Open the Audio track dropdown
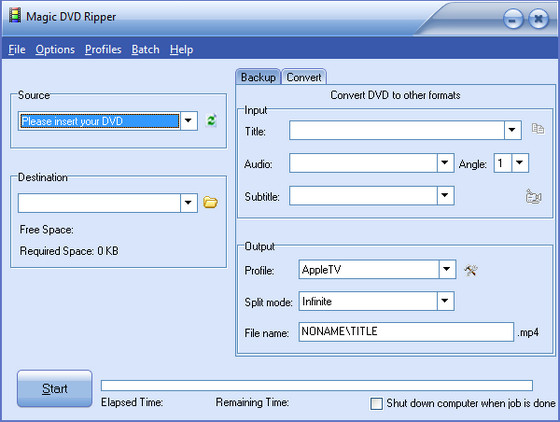The width and height of the screenshot is (560, 422). [445, 163]
